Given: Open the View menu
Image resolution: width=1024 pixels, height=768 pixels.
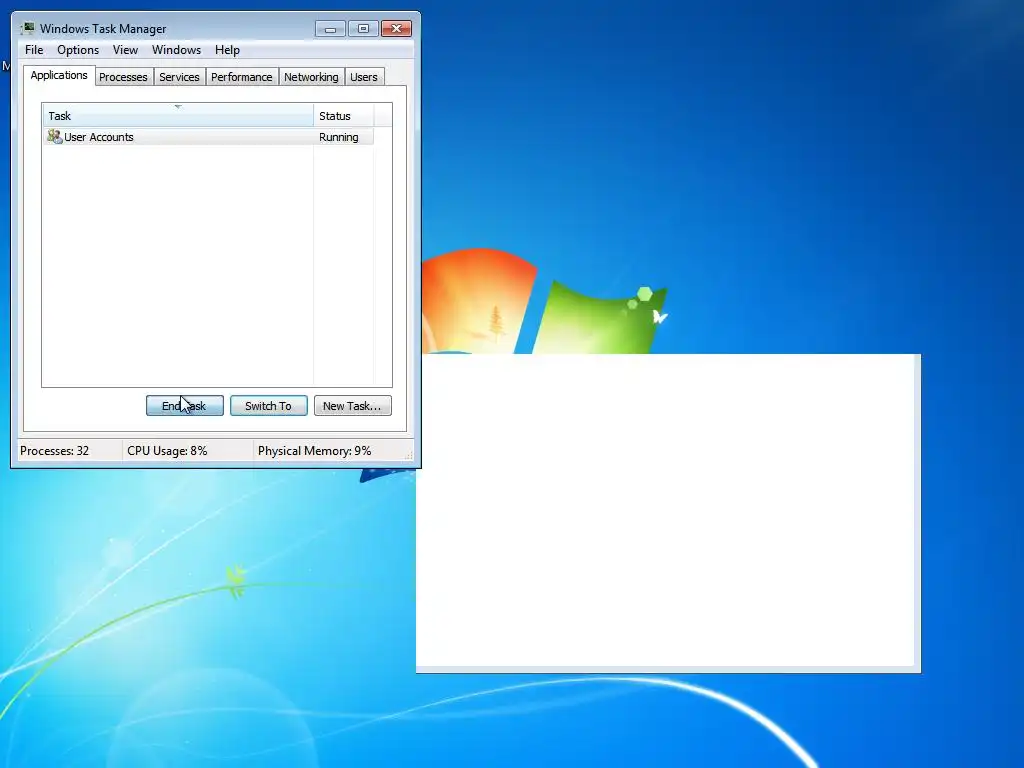Looking at the screenshot, I should pos(125,50).
